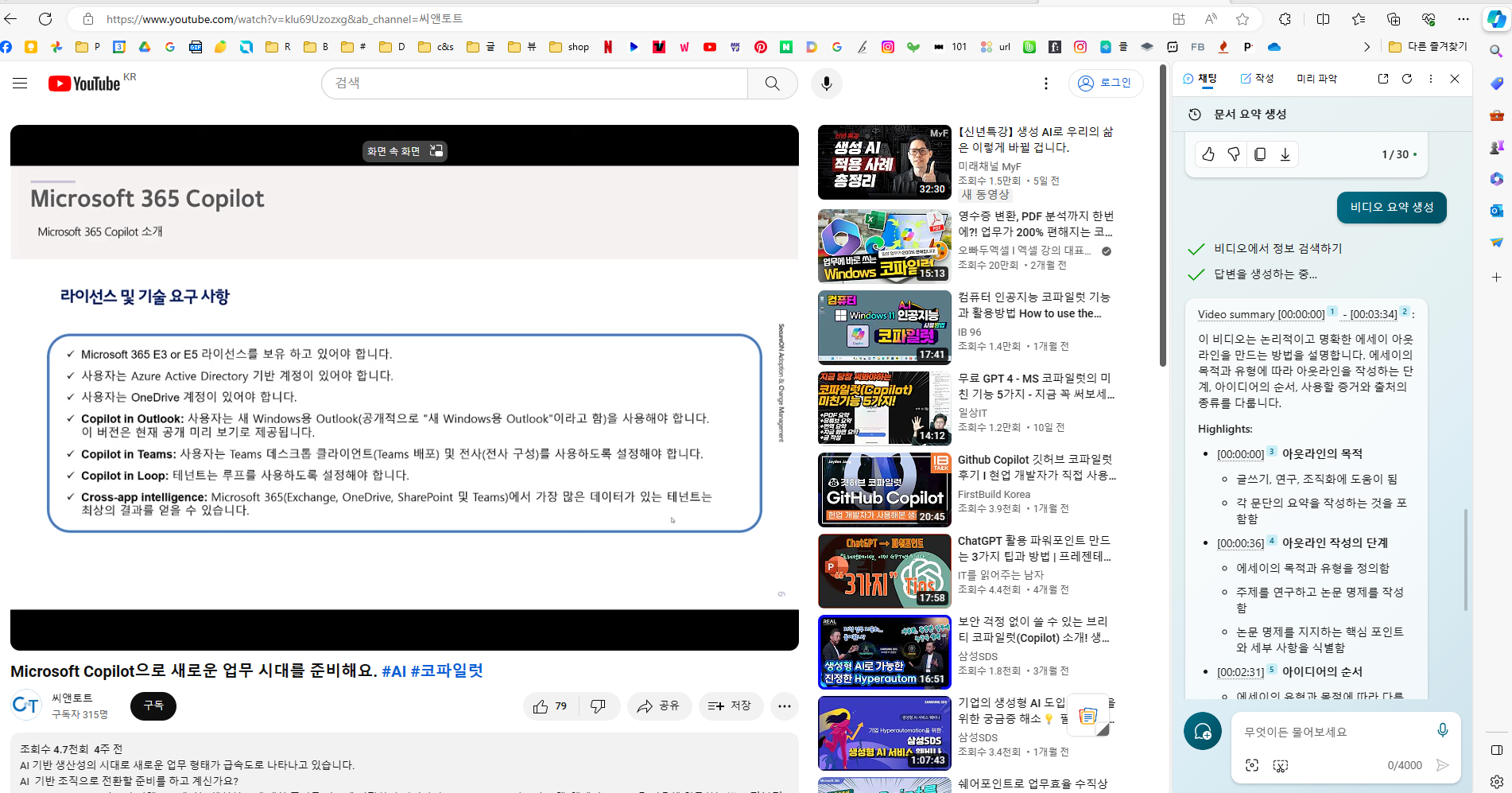The height and width of the screenshot is (793, 1512).
Task: Add a sidebar app with plus icon
Action: (x=1496, y=278)
